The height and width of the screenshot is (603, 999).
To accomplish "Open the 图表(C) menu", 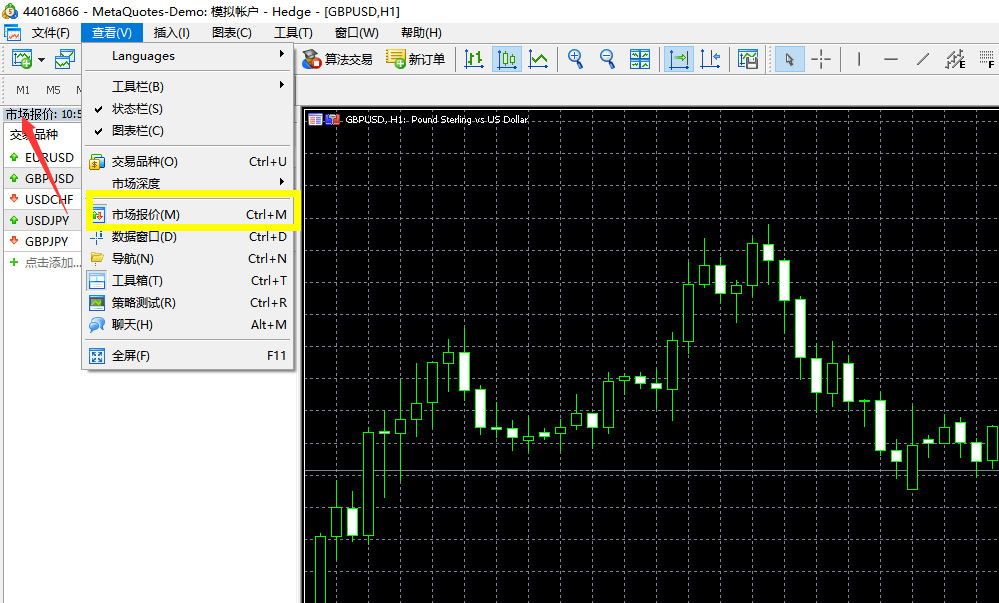I will tap(231, 33).
